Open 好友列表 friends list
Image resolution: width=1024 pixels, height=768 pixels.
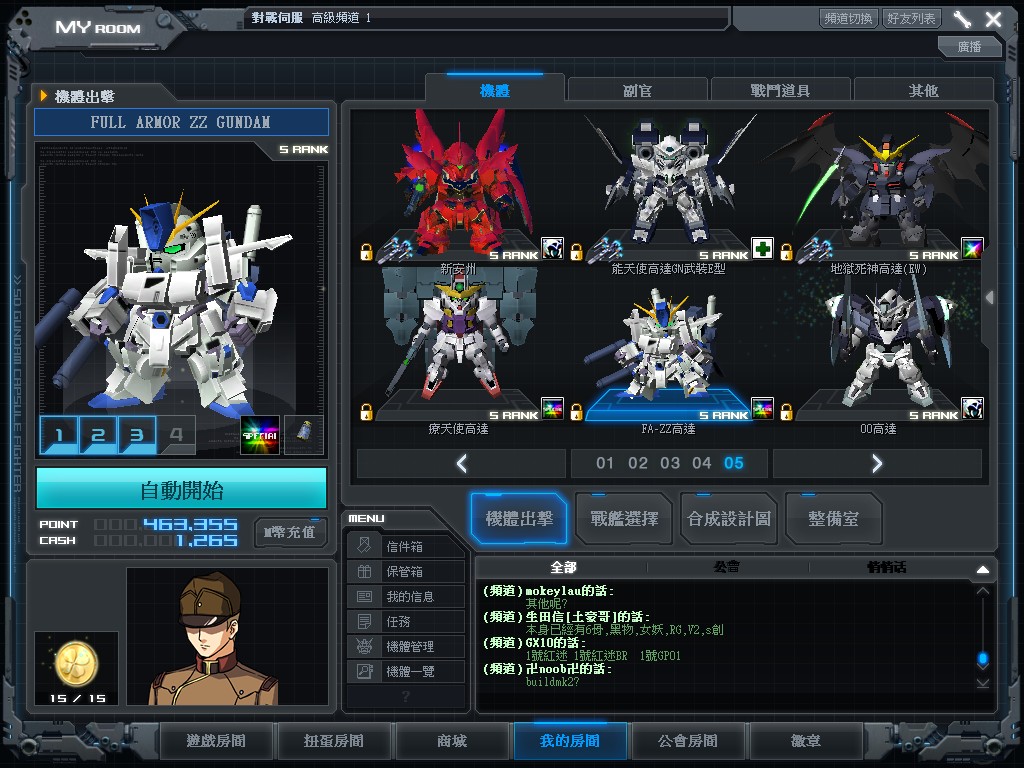tap(911, 18)
